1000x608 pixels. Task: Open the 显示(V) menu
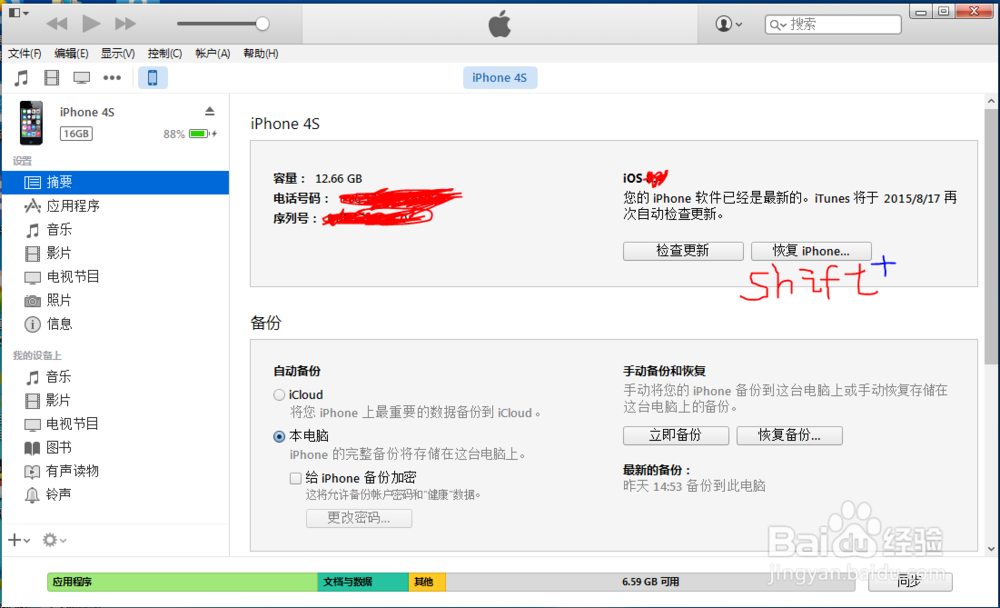pyautogui.click(x=118, y=54)
